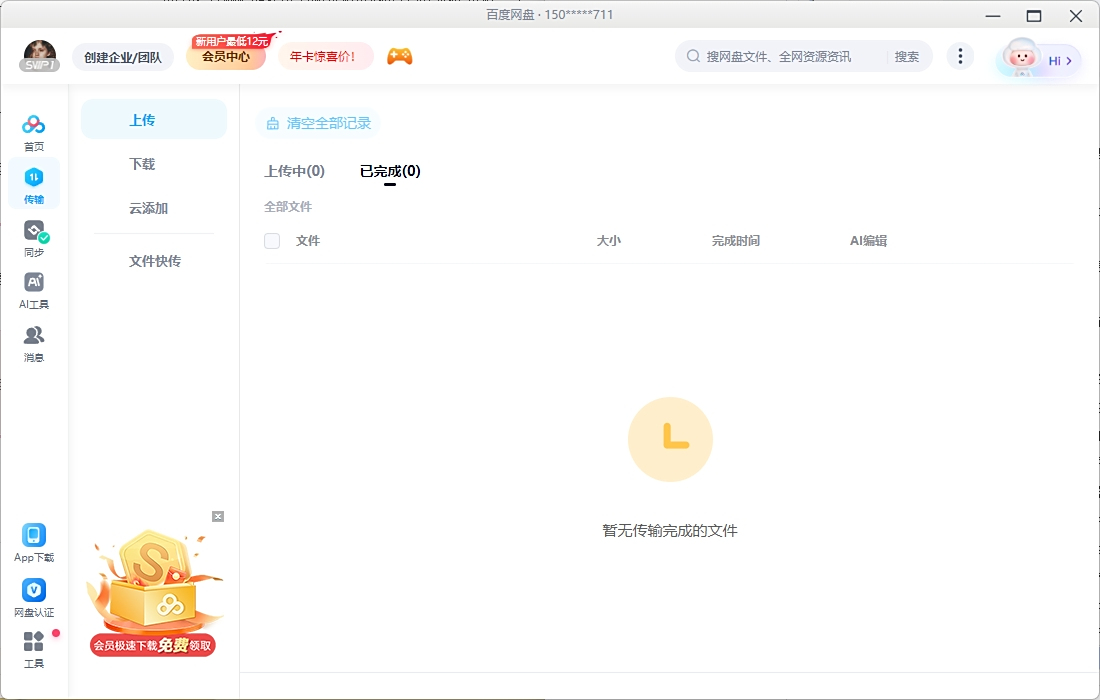The height and width of the screenshot is (700, 1100).
Task: Switch to the 已完成(0) tab
Action: [x=389, y=171]
